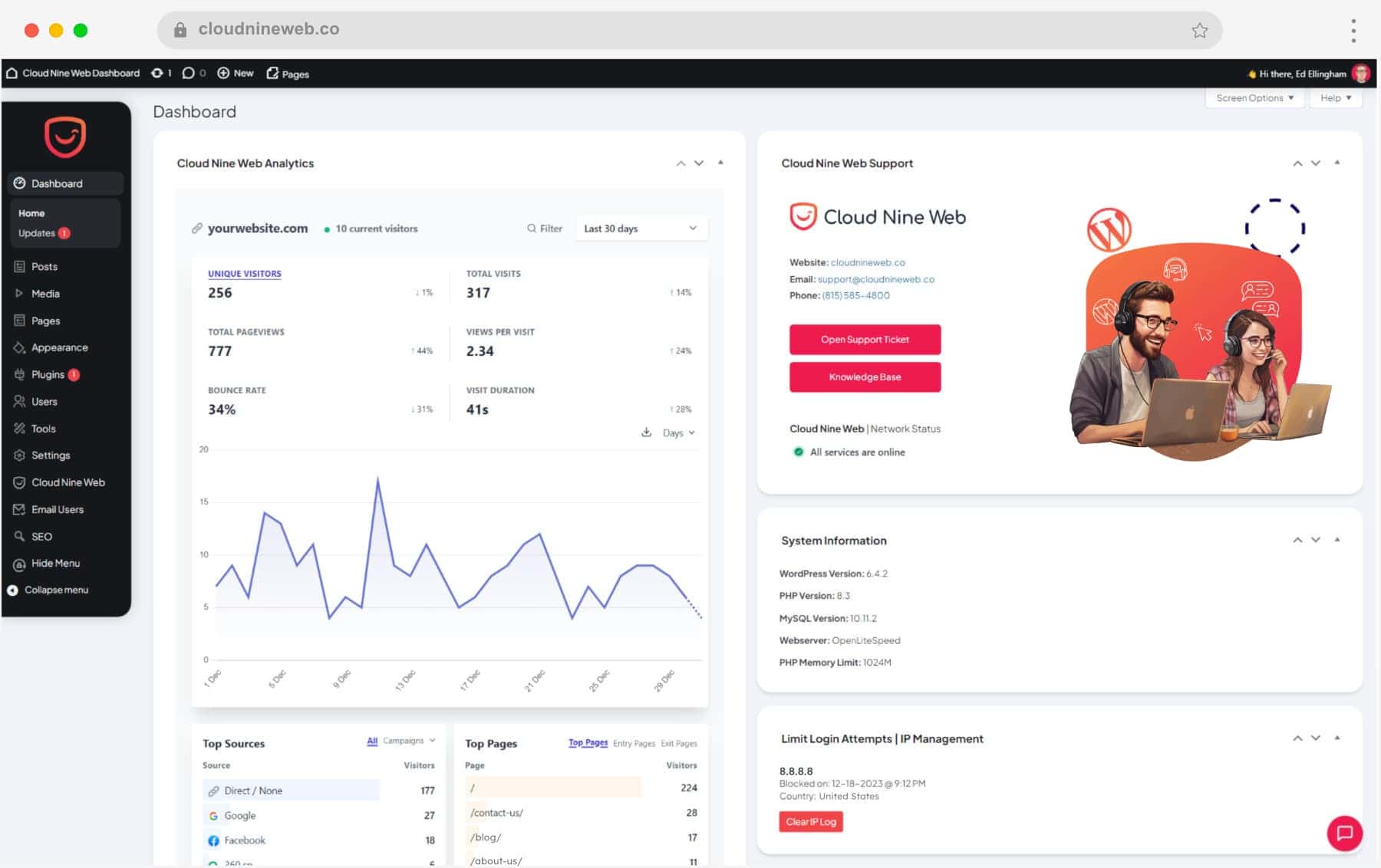Open the Days interval dropdown

(x=678, y=433)
